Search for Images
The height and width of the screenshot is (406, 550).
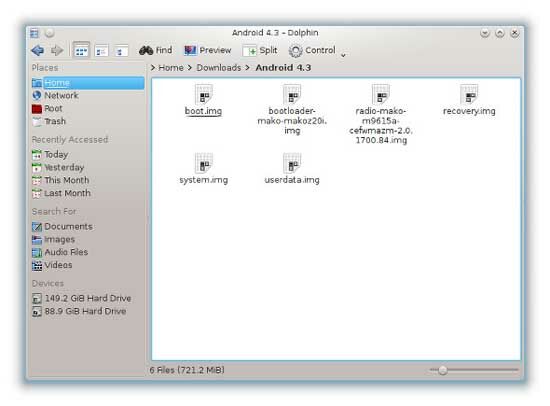[x=87, y=240]
